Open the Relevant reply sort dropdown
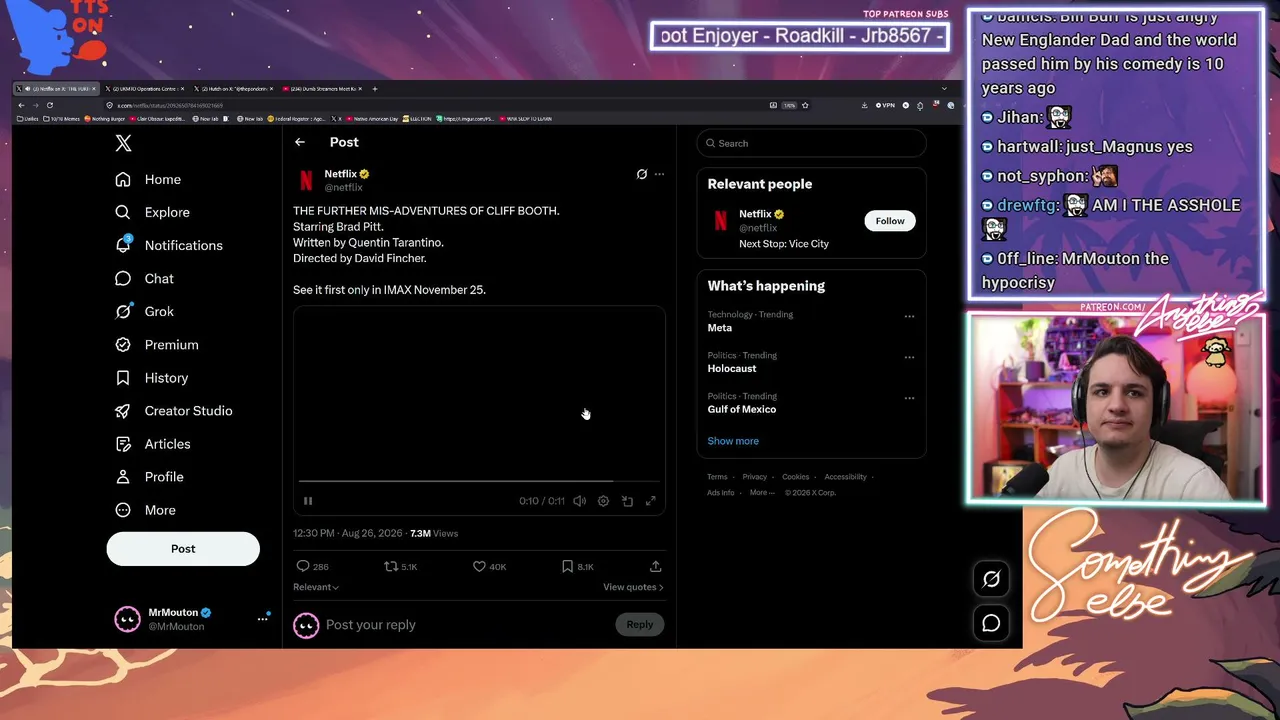This screenshot has width=1280, height=720. pyautogui.click(x=316, y=587)
